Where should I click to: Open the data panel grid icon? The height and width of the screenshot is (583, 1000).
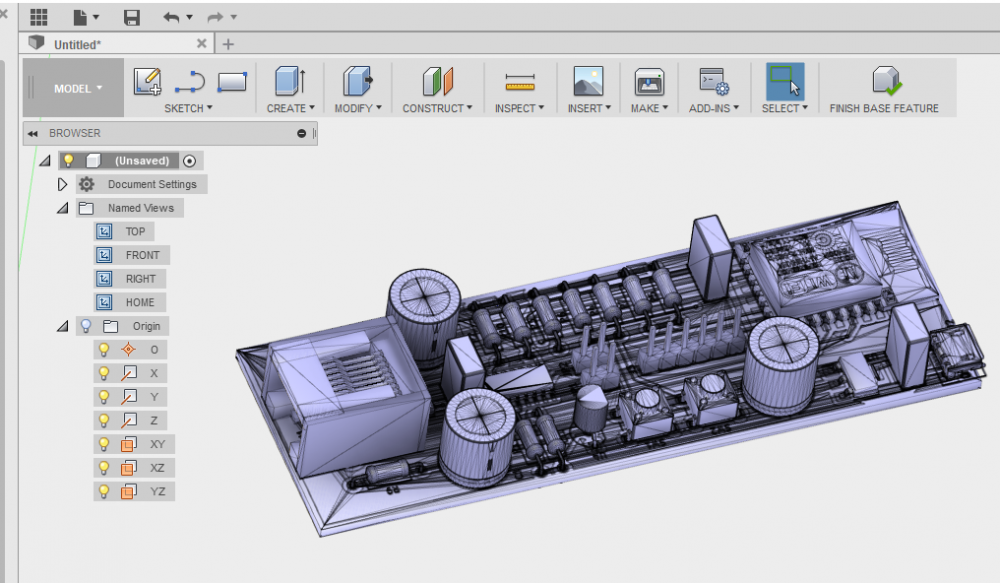point(39,18)
